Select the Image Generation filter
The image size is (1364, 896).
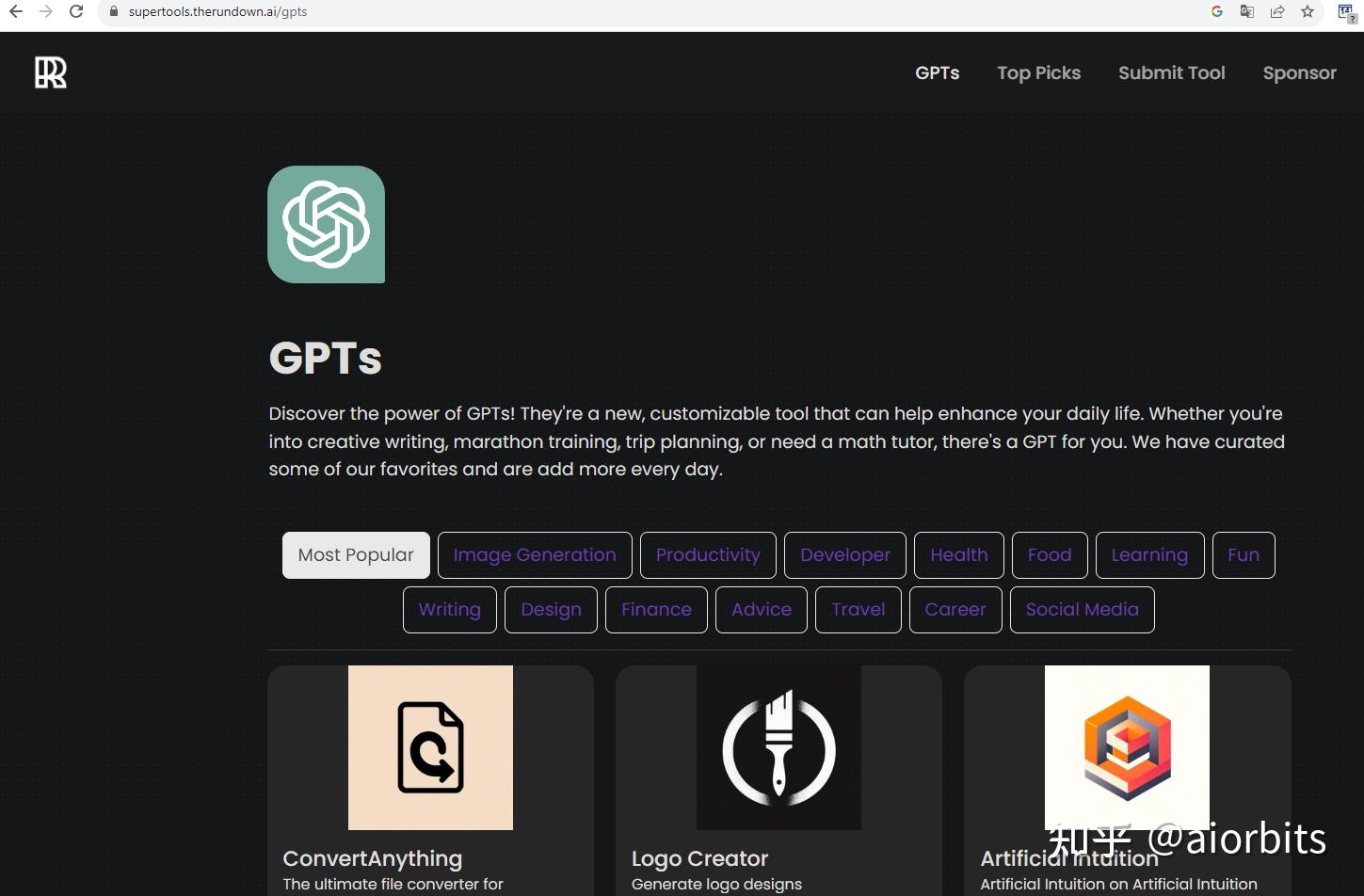(x=535, y=555)
